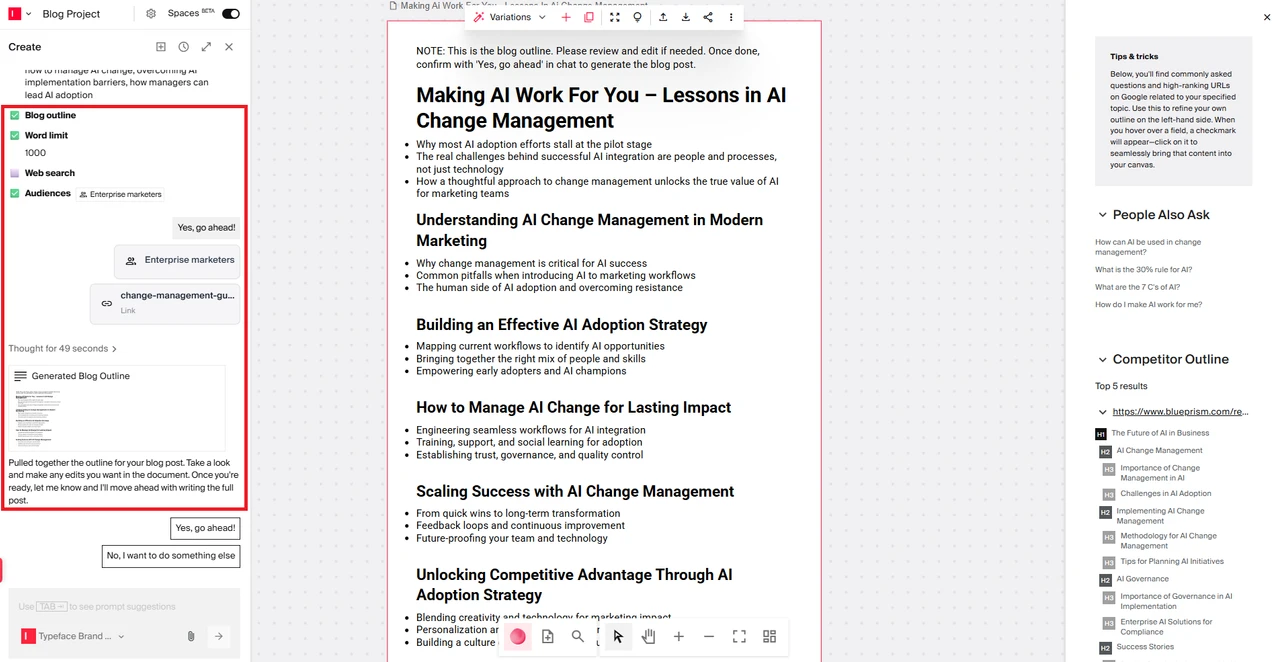
Task: Click the magnifier search icon in bottom toolbar
Action: (578, 636)
